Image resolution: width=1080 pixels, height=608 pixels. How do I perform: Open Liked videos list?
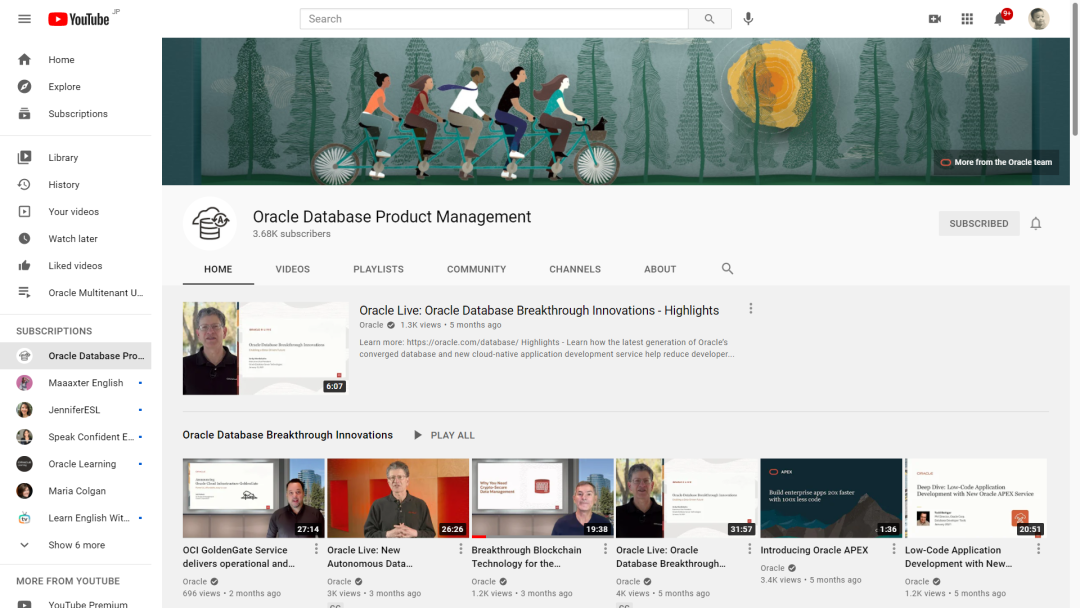coord(76,266)
